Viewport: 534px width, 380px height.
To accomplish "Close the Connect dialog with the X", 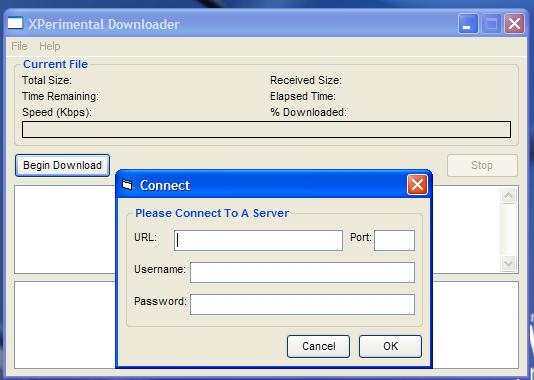I will click(x=417, y=185).
